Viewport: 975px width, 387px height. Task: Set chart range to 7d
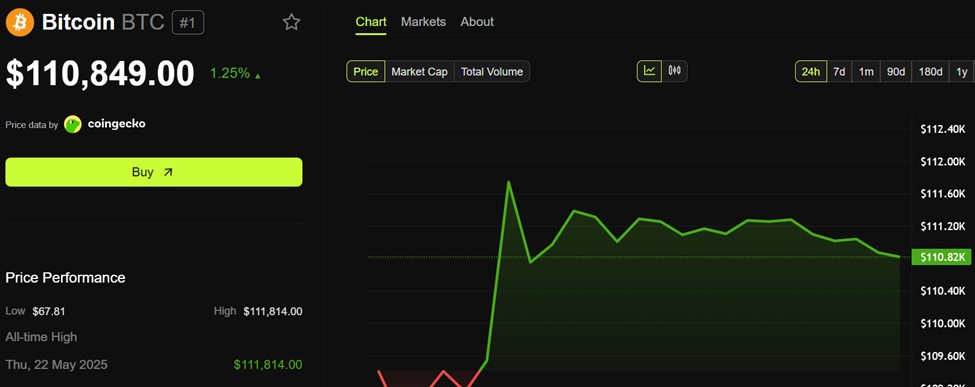839,72
